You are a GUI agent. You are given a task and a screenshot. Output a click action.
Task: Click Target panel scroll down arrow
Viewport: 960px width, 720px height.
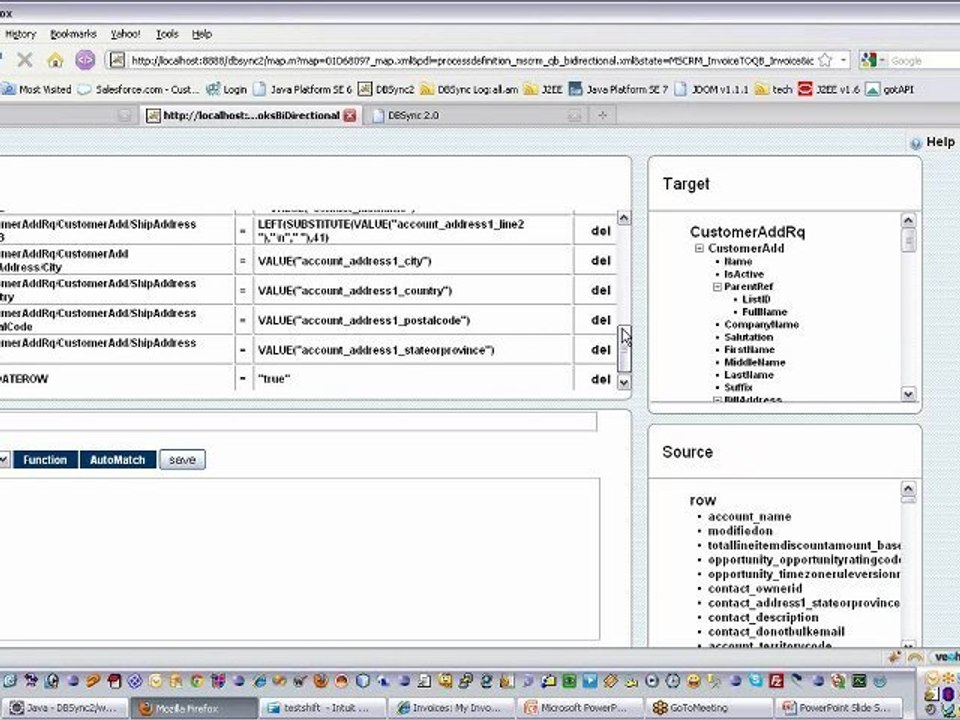click(x=908, y=394)
